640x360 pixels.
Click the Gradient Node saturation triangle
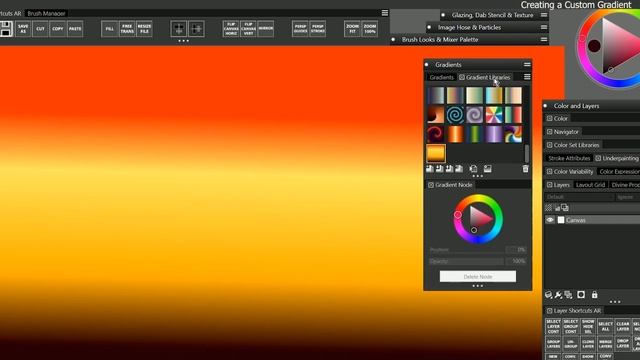coord(479,219)
